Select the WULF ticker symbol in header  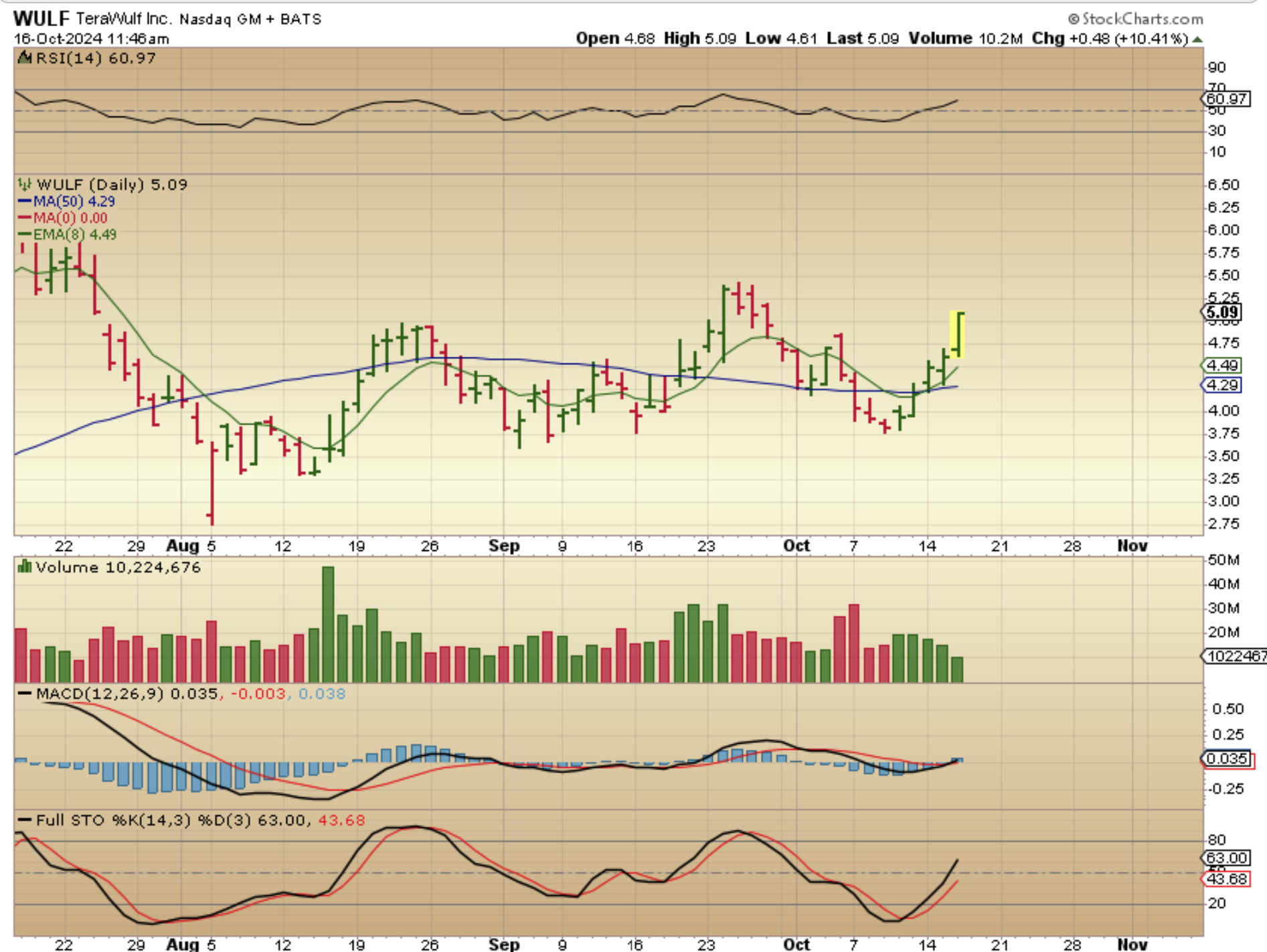click(x=41, y=18)
